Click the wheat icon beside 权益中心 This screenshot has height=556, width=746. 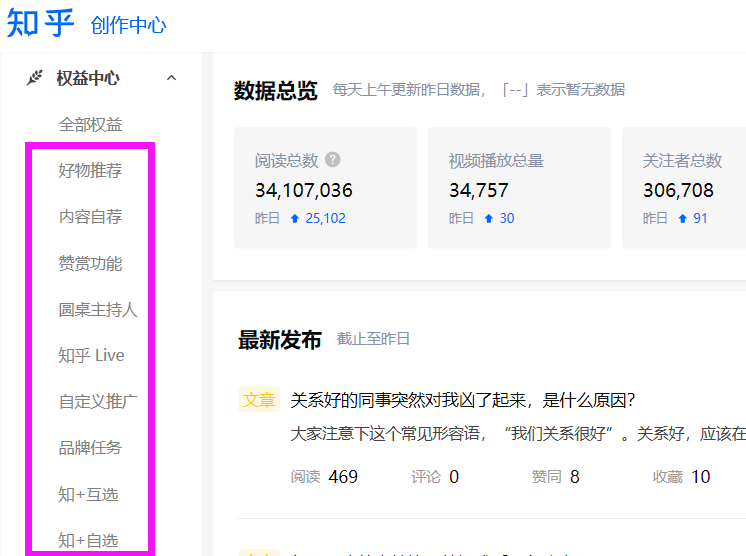tap(35, 78)
